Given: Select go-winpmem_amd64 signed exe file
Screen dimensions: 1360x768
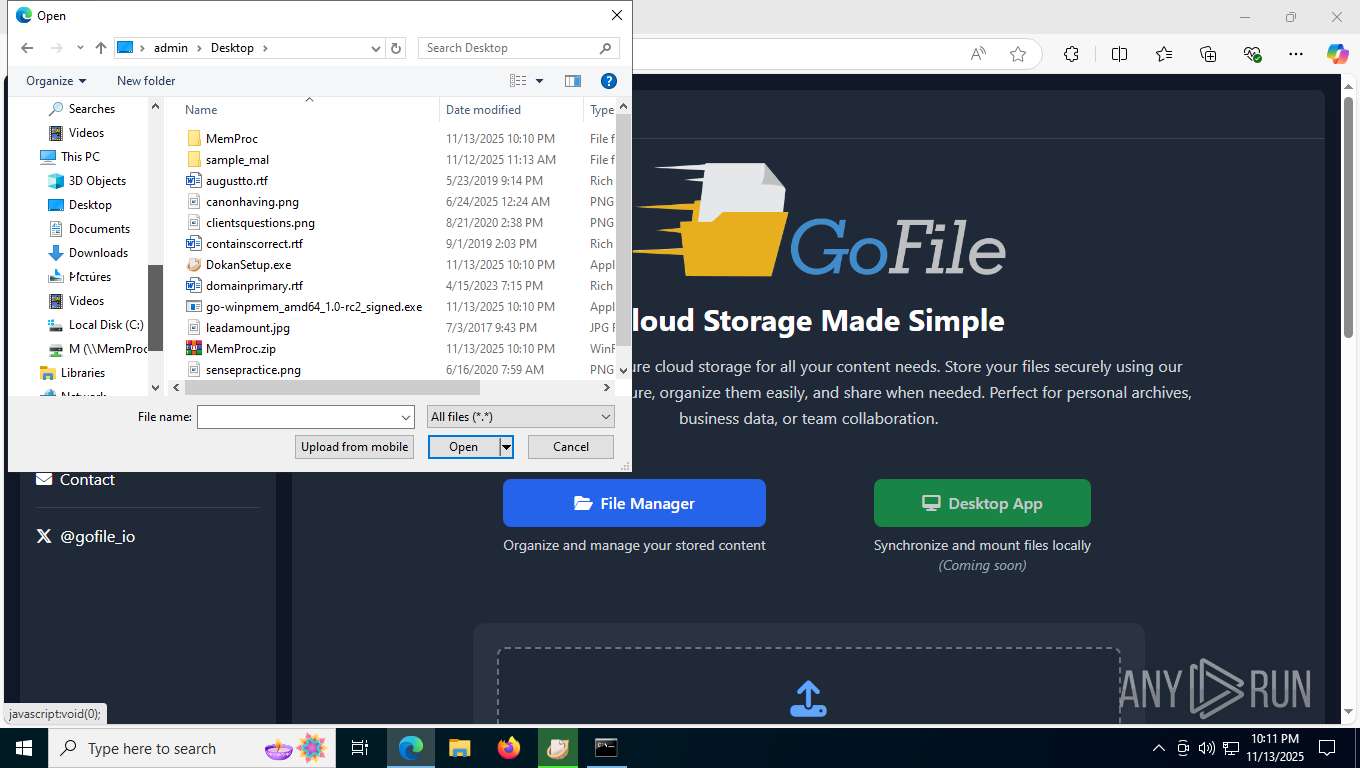Looking at the screenshot, I should click(314, 307).
